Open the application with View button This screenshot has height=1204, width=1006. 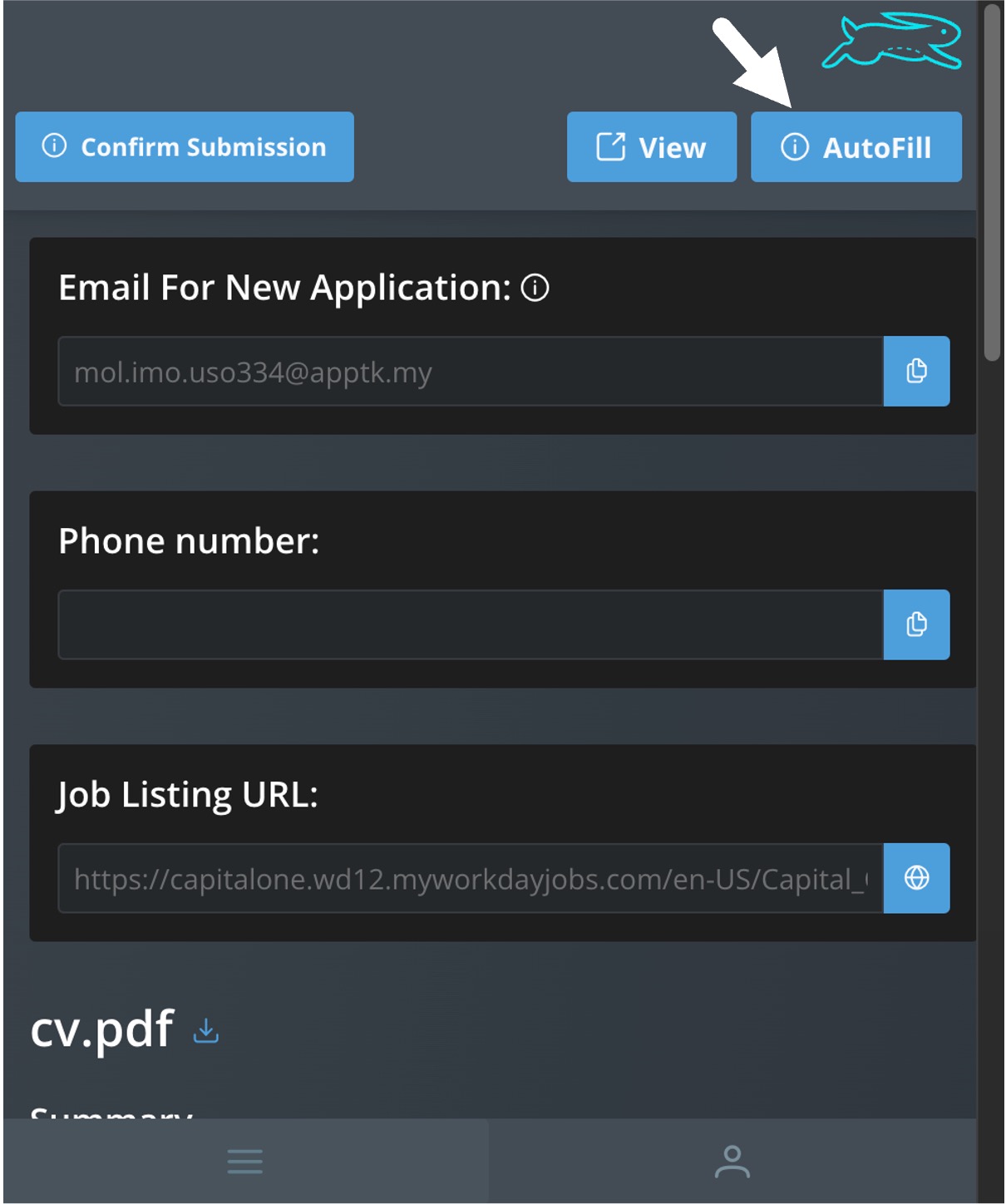click(x=652, y=147)
